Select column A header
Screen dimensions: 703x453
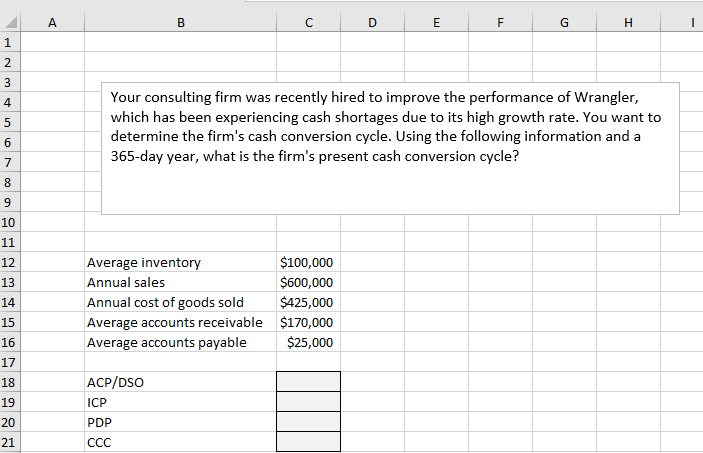tap(52, 22)
